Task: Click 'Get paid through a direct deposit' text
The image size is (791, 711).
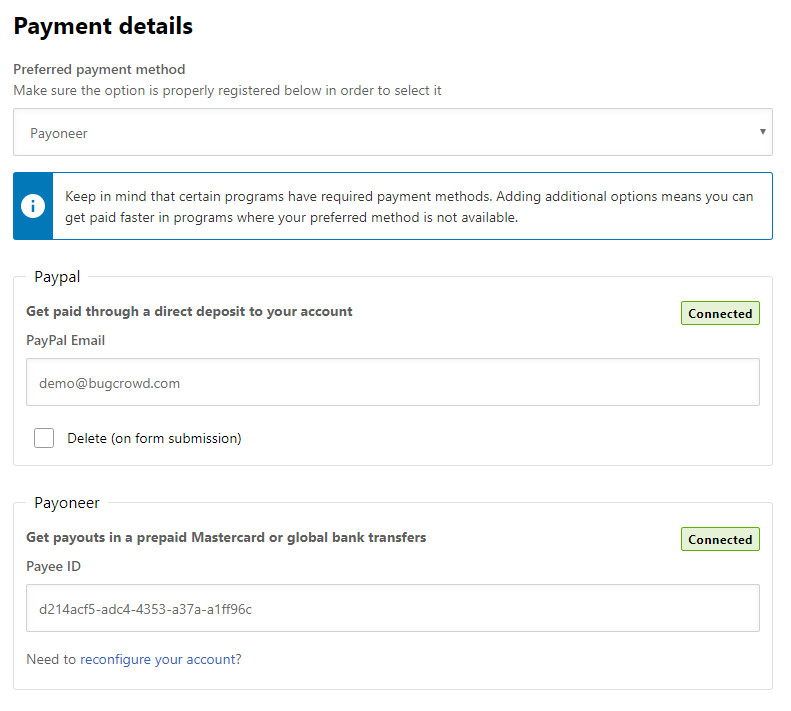Action: (x=189, y=311)
